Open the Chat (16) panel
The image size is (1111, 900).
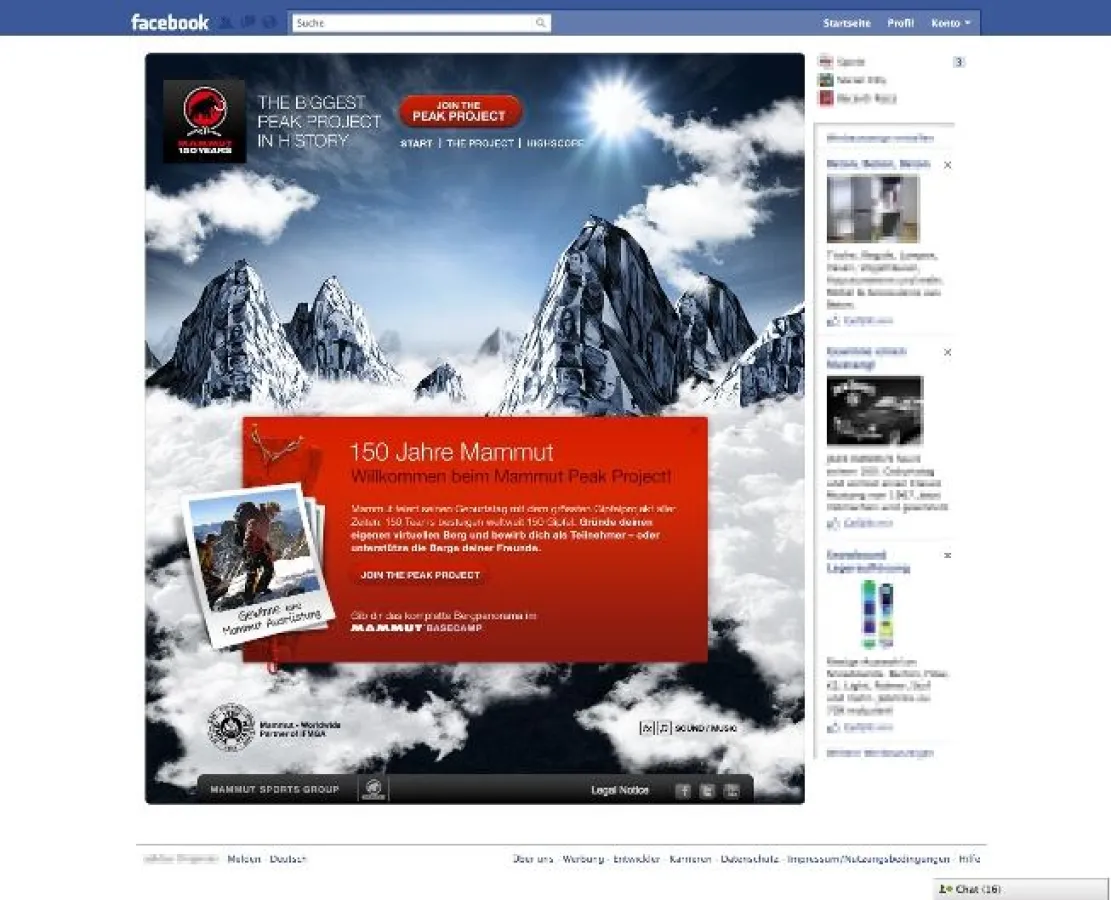click(1020, 889)
